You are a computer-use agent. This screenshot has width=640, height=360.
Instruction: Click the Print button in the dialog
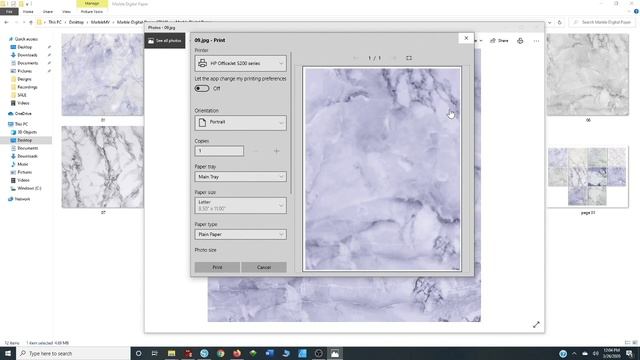point(217,267)
